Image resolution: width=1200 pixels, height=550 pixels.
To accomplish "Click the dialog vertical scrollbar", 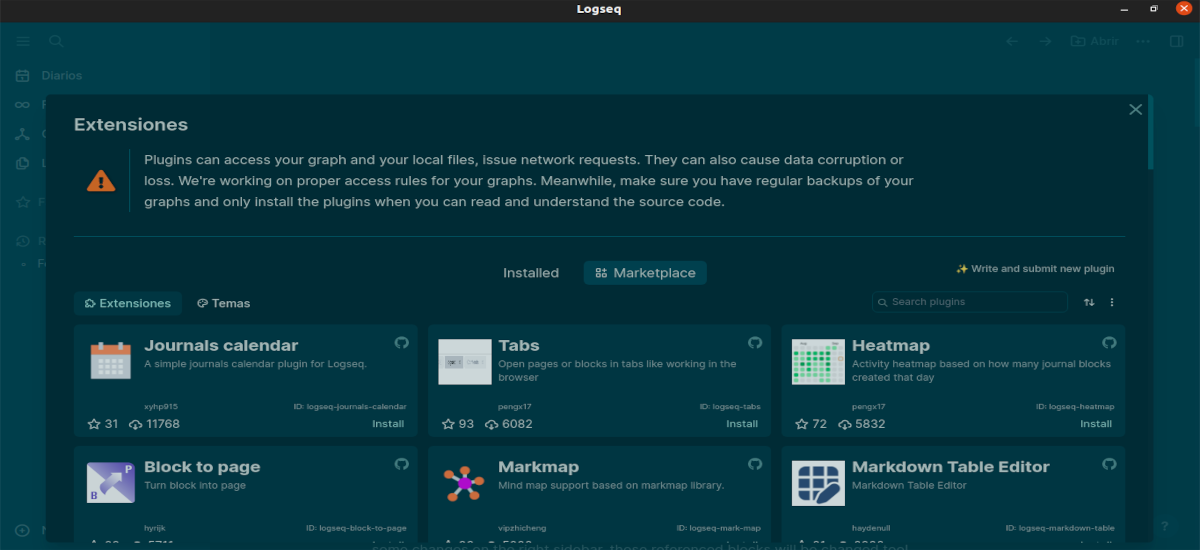I will click(1151, 132).
